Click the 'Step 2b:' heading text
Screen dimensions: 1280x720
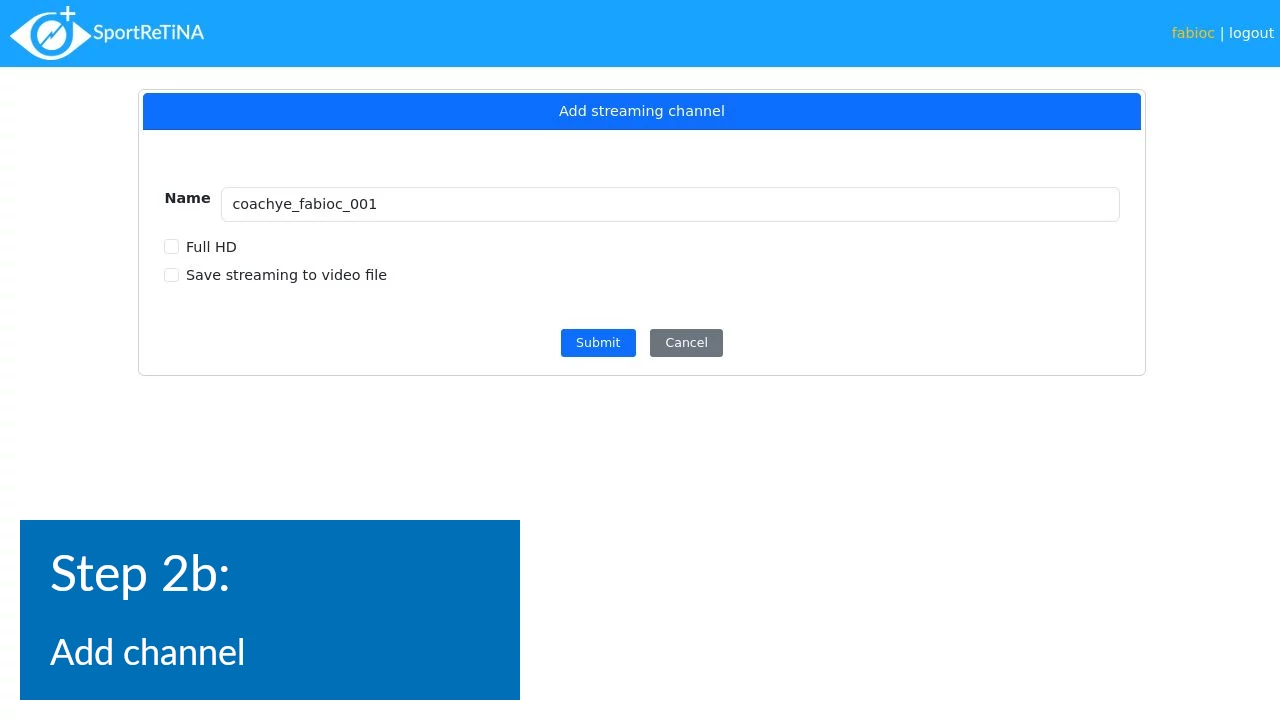pos(140,574)
